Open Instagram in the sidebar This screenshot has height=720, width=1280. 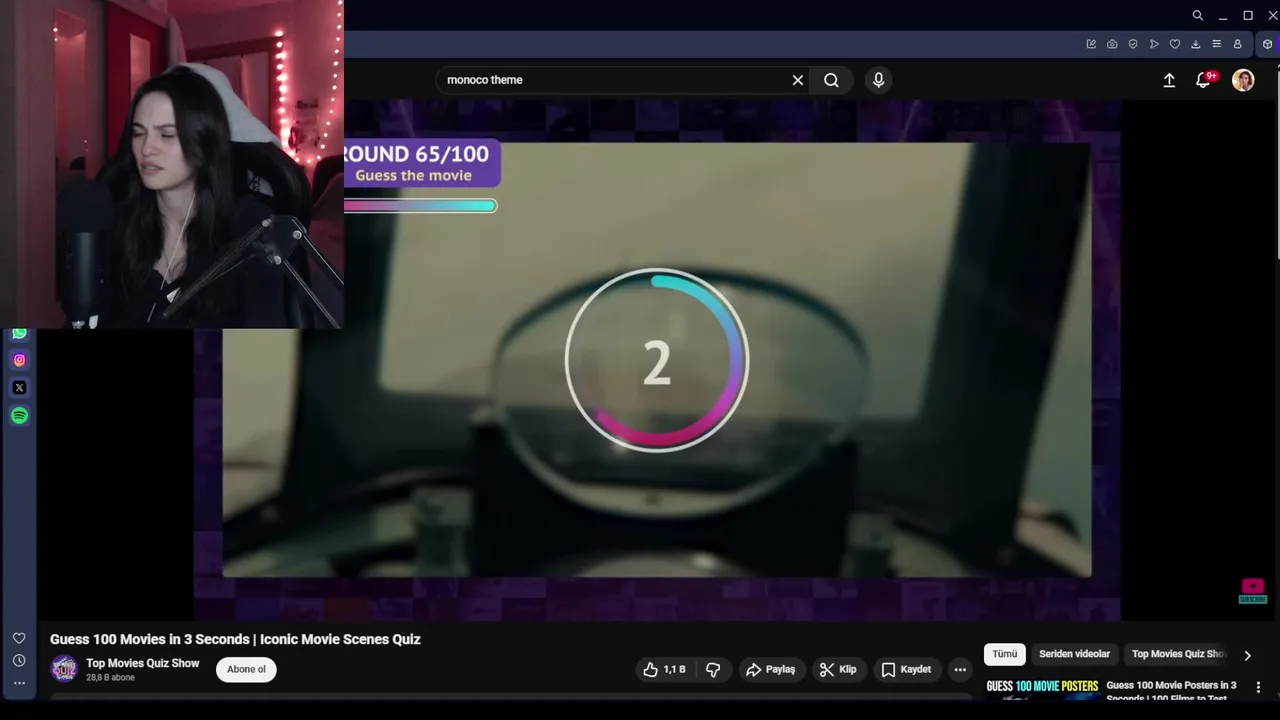coord(19,360)
